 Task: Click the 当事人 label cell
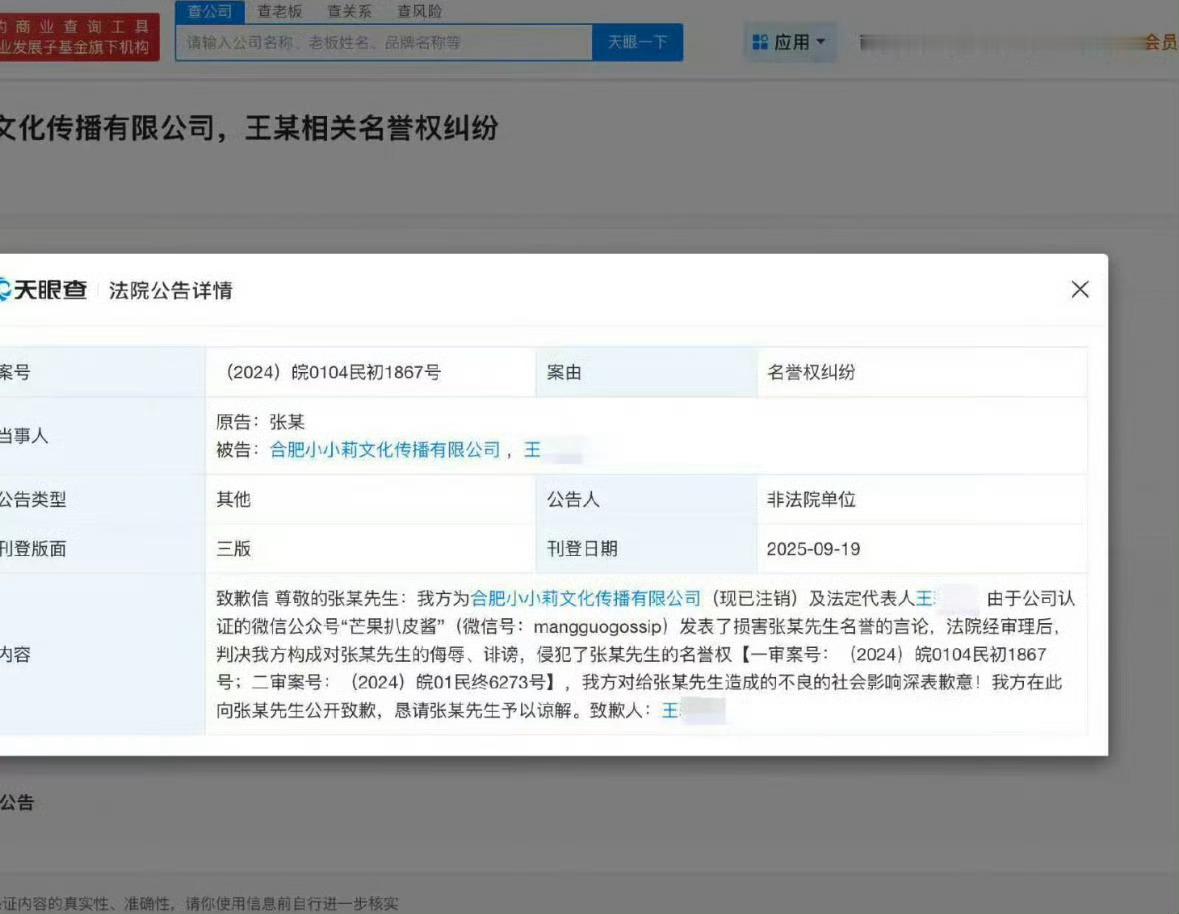pyautogui.click(x=102, y=436)
